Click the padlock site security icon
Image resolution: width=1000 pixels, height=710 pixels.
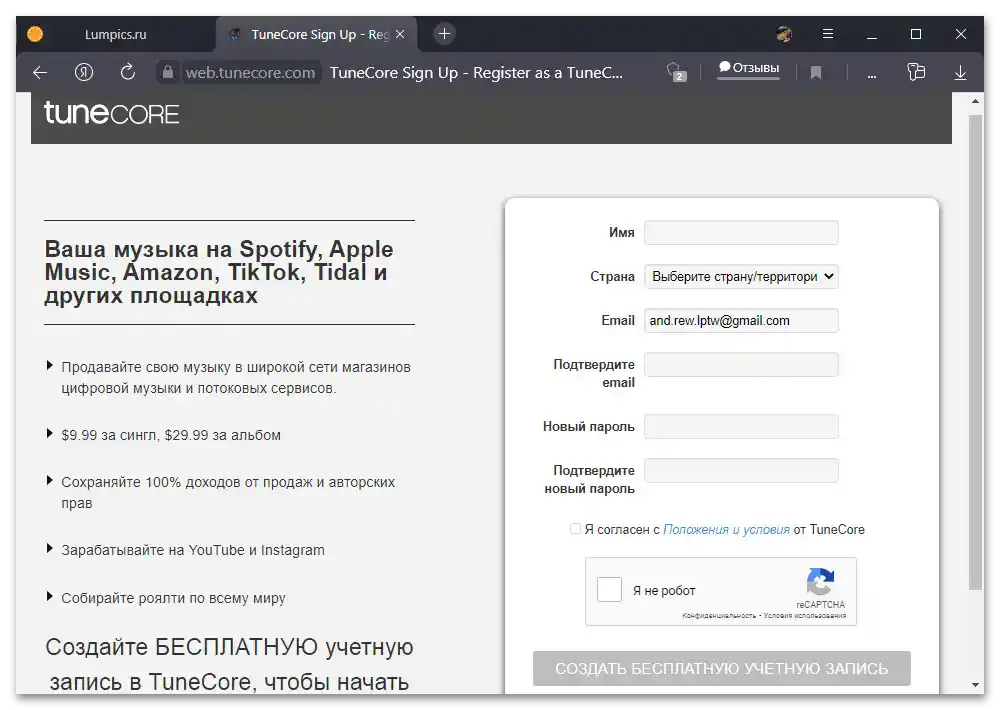point(168,72)
